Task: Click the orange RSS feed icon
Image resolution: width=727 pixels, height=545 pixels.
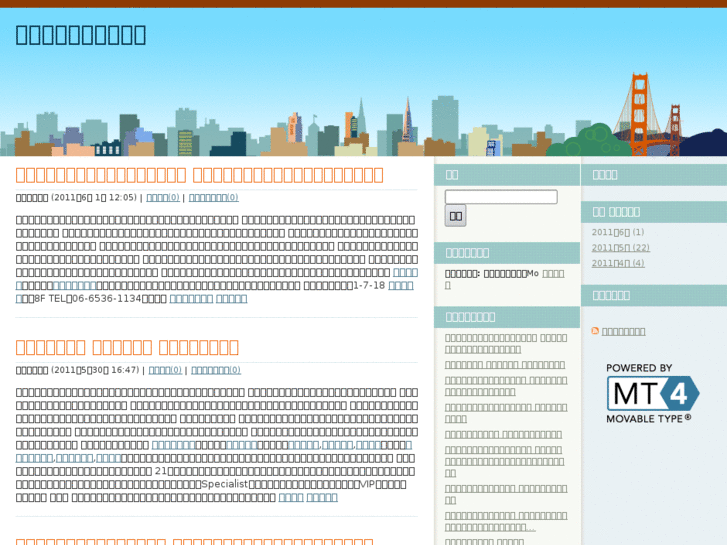Action: (595, 331)
